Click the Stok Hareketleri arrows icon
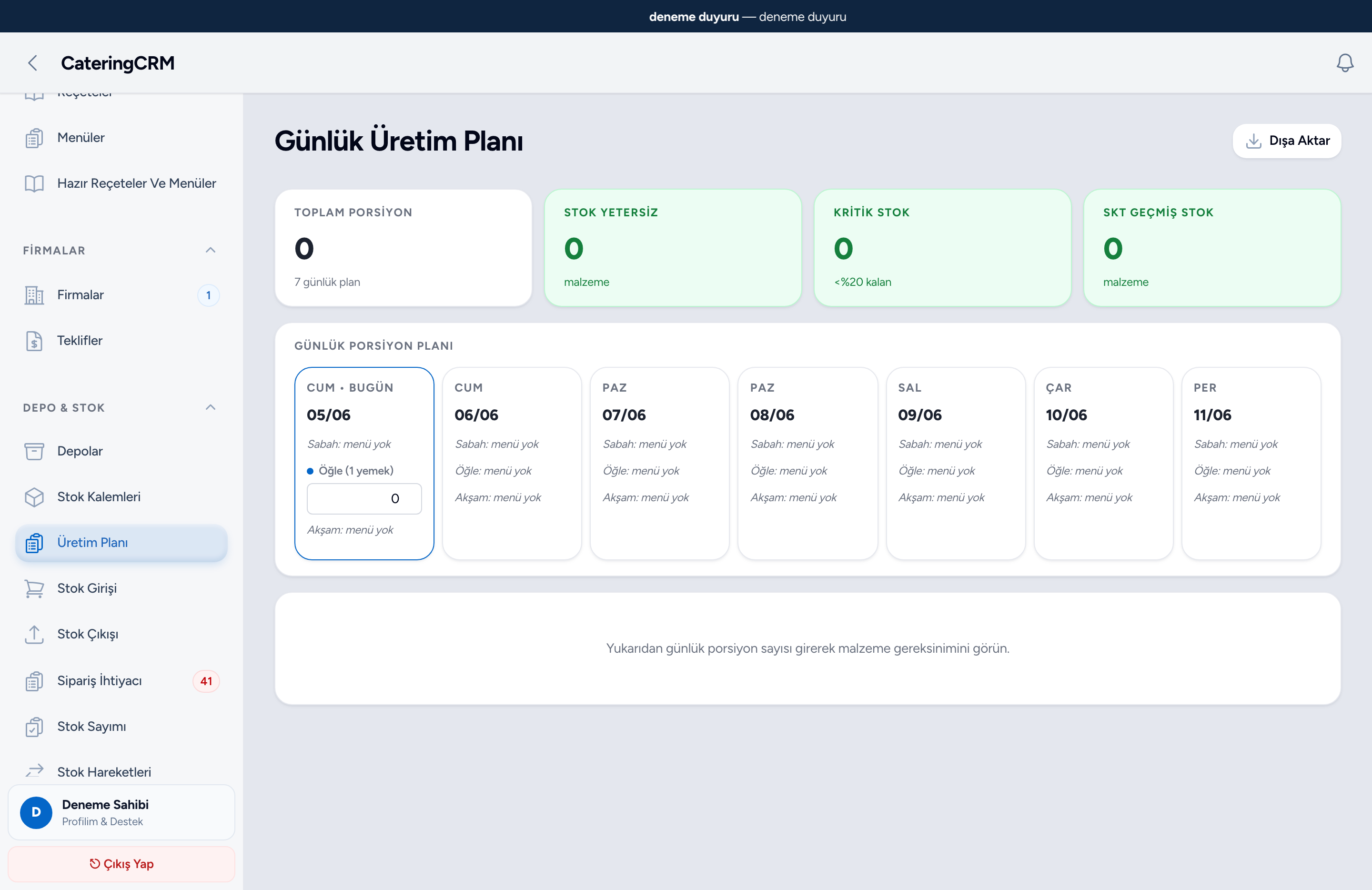This screenshot has height=890, width=1372. coord(34,771)
